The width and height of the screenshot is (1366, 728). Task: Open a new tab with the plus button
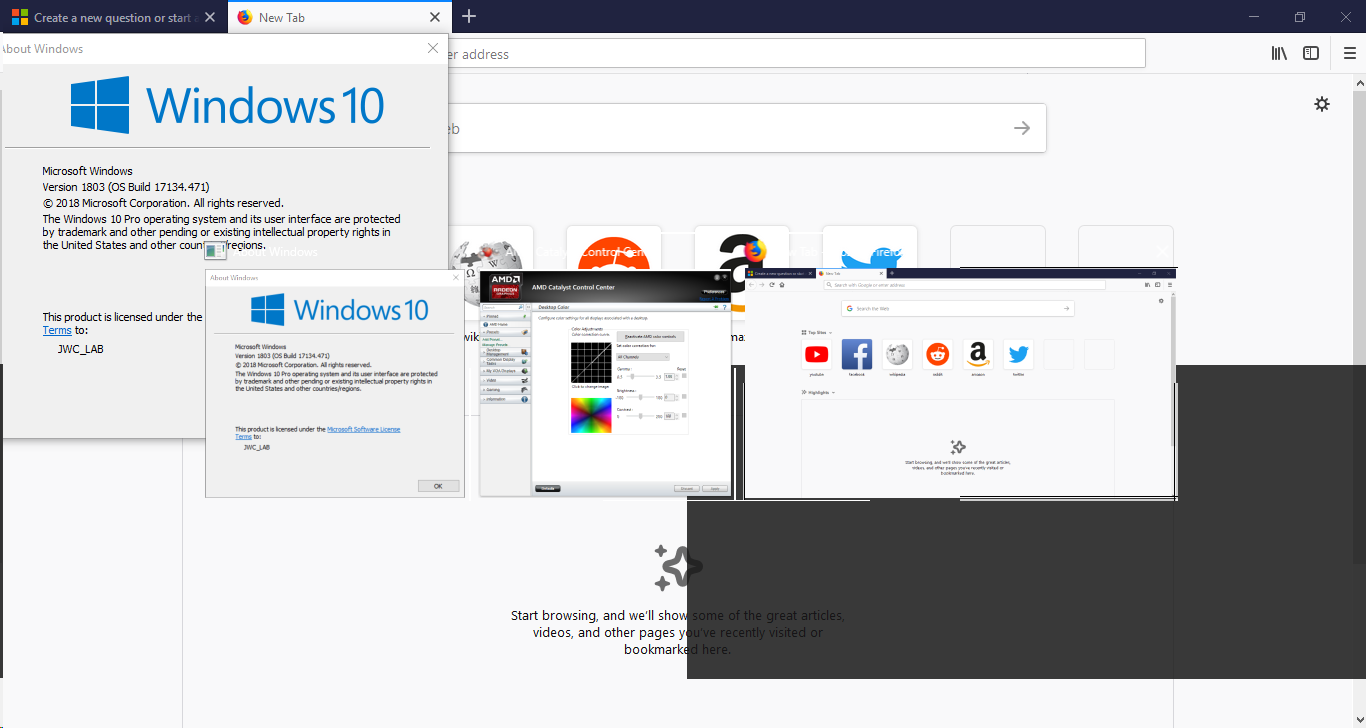[x=469, y=16]
